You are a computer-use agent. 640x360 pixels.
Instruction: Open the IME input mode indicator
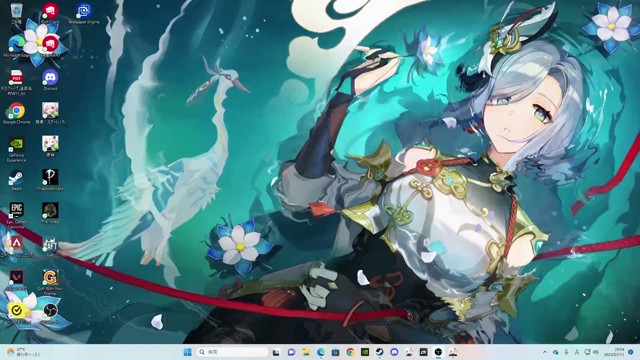577,352
